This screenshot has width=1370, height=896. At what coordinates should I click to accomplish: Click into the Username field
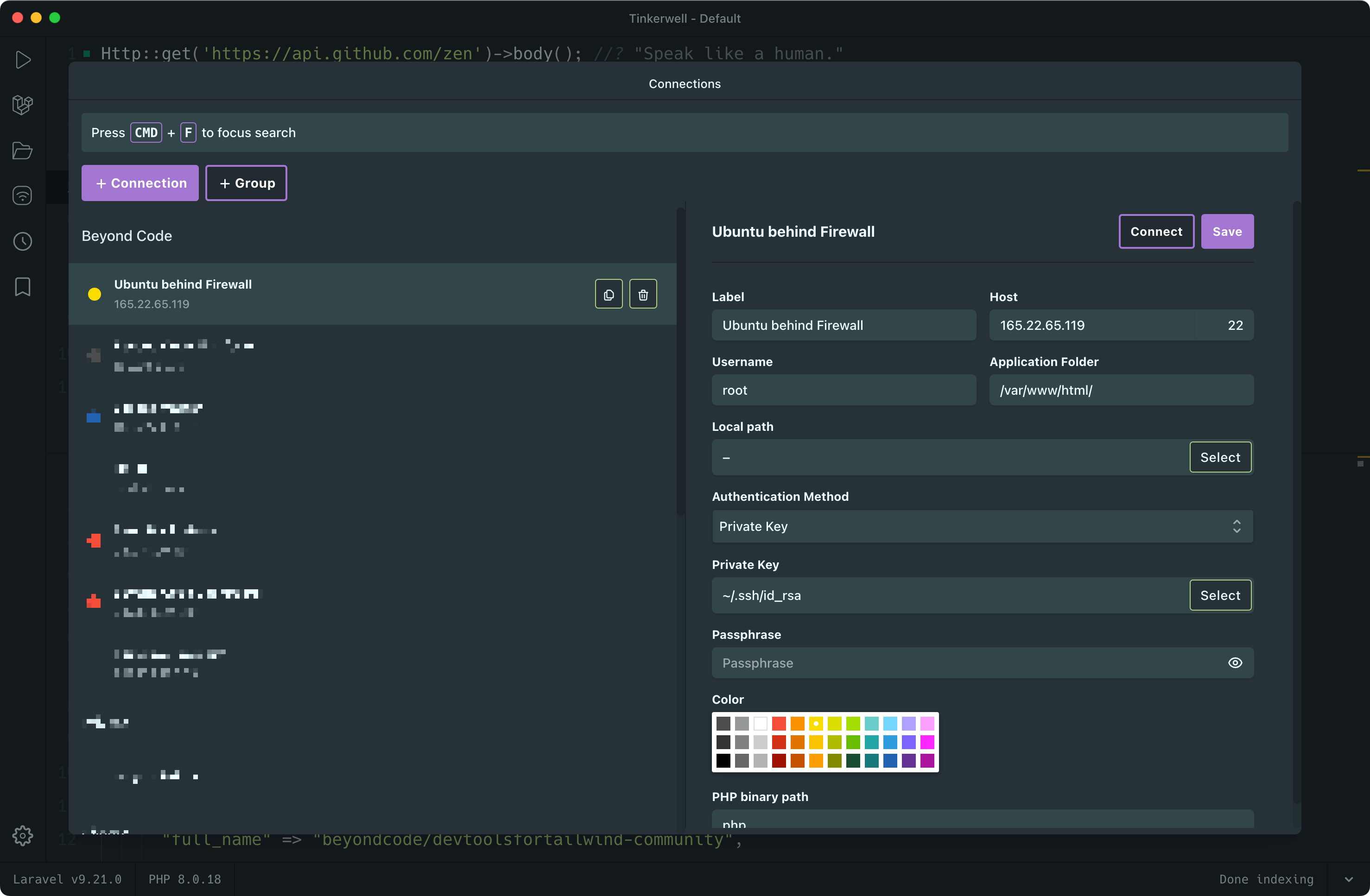tap(844, 390)
